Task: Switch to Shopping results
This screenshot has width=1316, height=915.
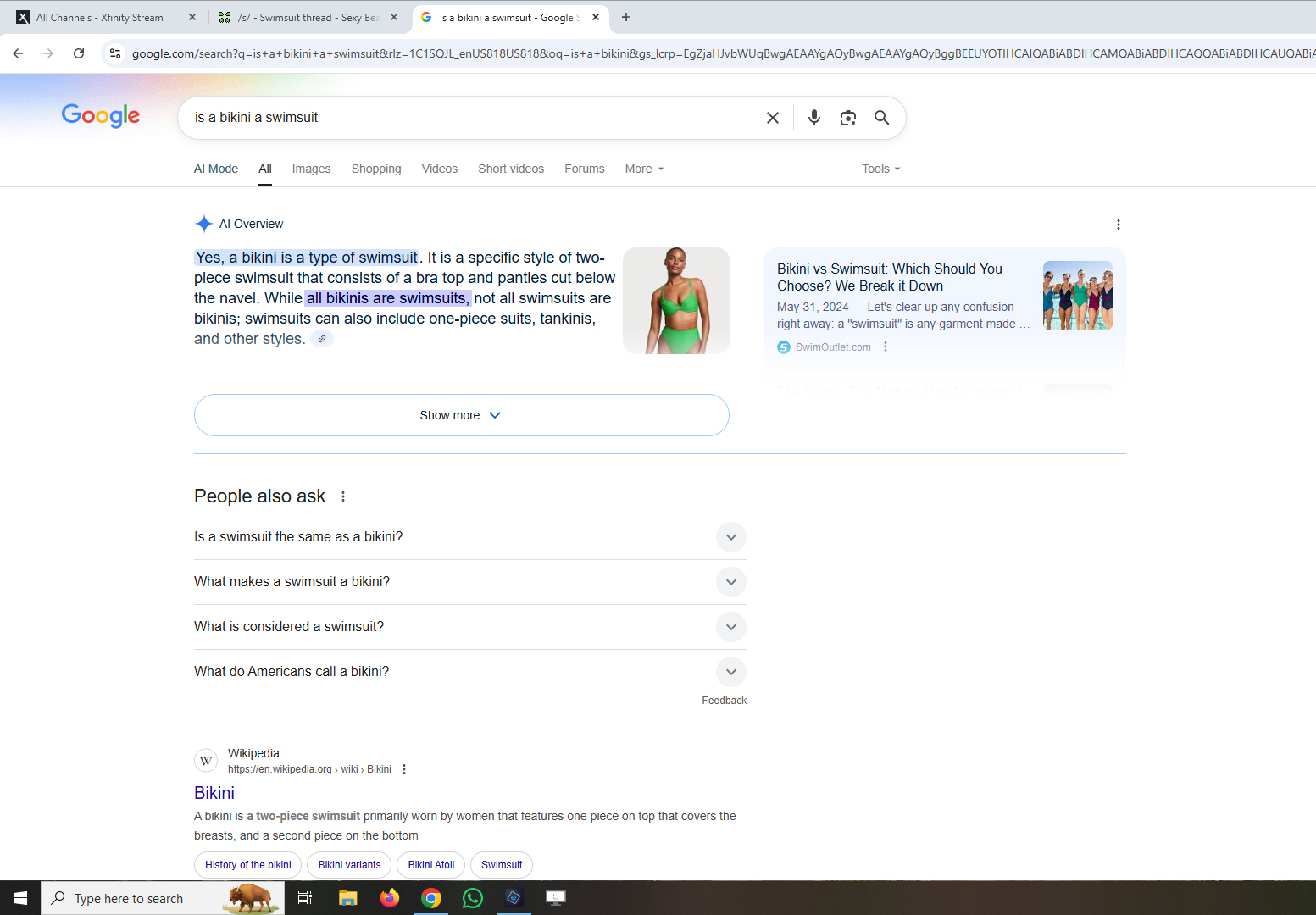Action: [x=376, y=169]
